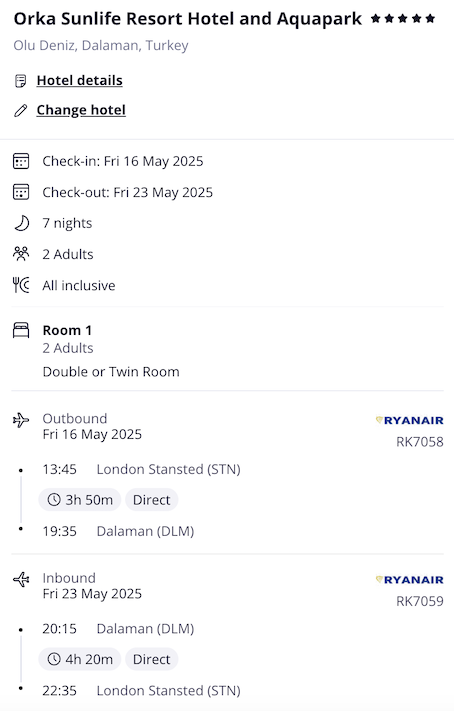Screen dimensions: 454x711
Task: Click the bed icon for Room 1
Action: pyautogui.click(x=21, y=330)
